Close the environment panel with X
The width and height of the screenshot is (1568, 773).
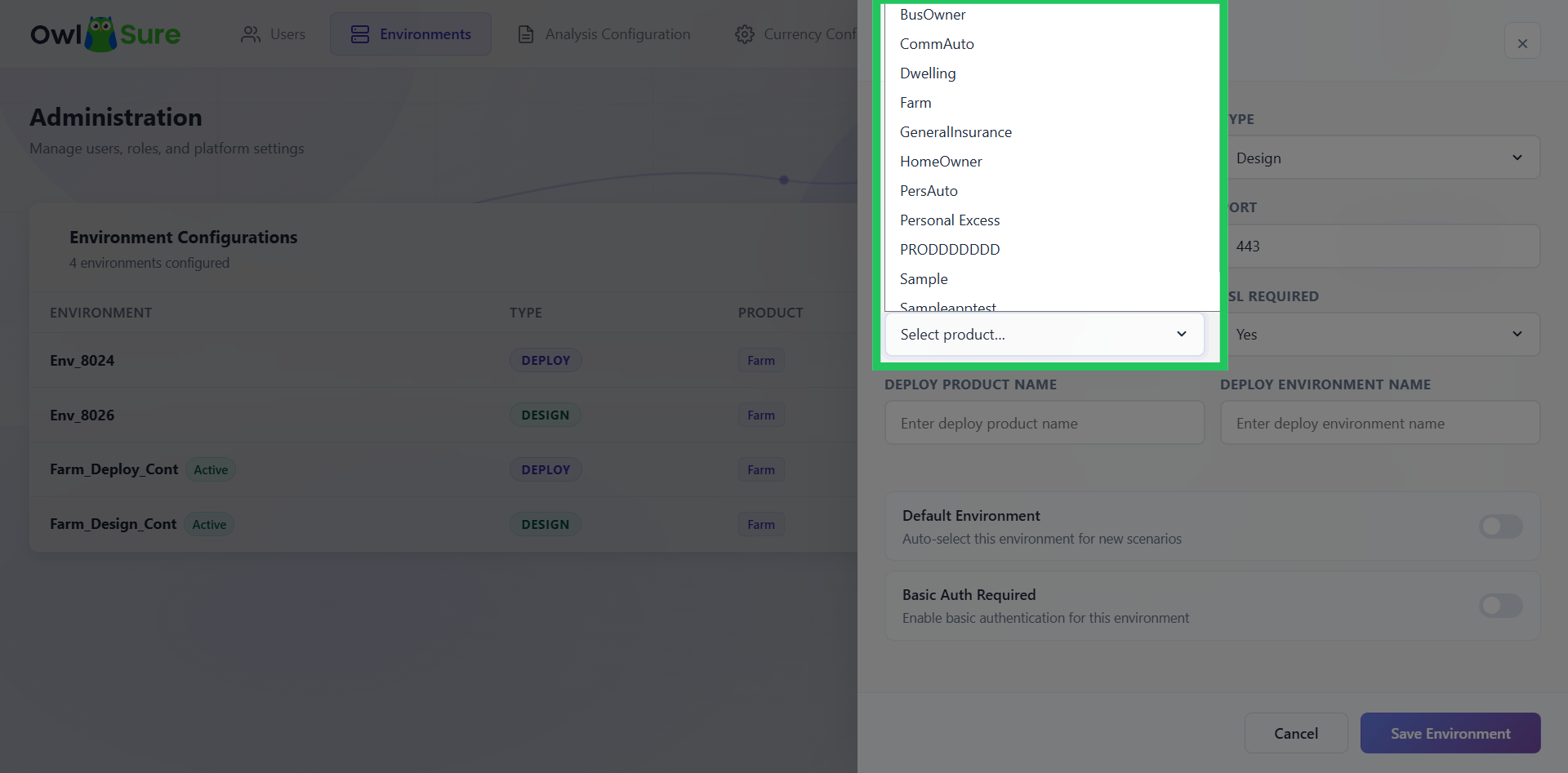pos(1522,43)
